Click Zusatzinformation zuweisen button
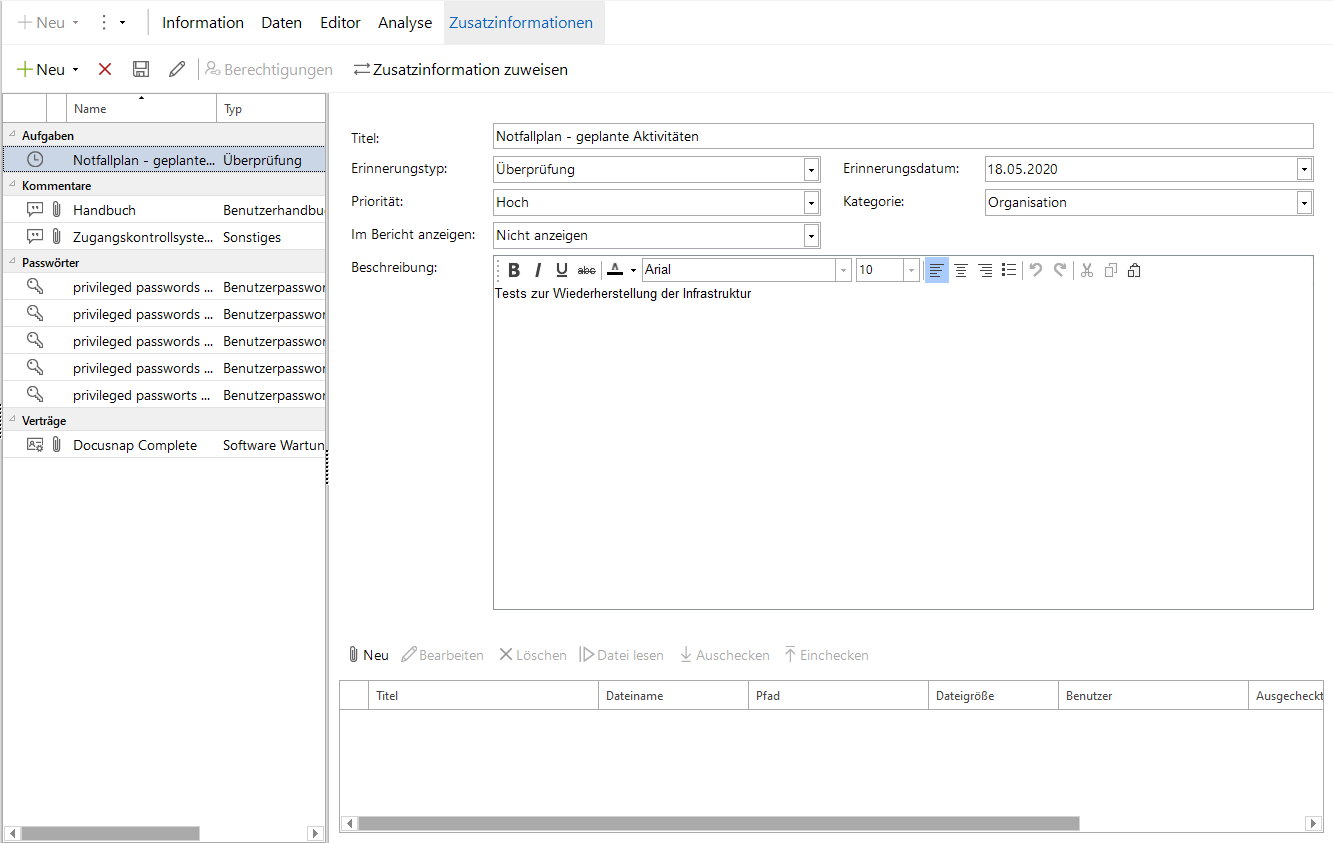Viewport: 1333px width, 843px height. click(x=461, y=69)
